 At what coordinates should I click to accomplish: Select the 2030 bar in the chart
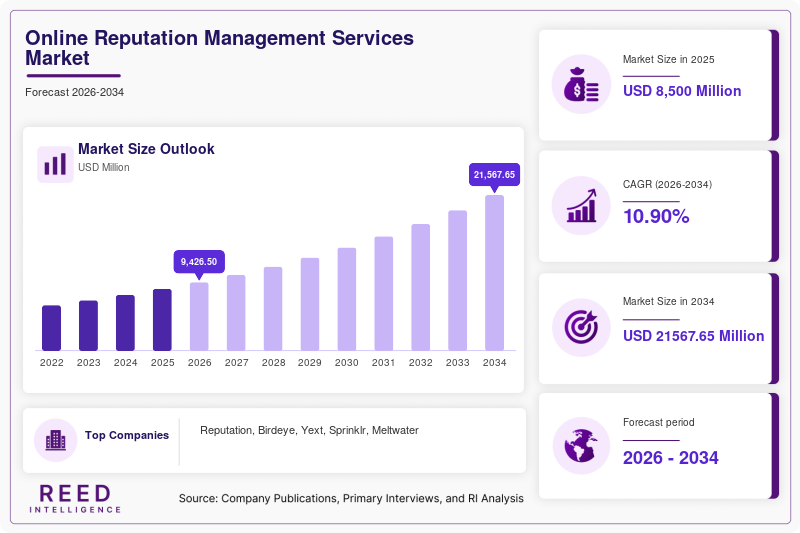(x=347, y=299)
